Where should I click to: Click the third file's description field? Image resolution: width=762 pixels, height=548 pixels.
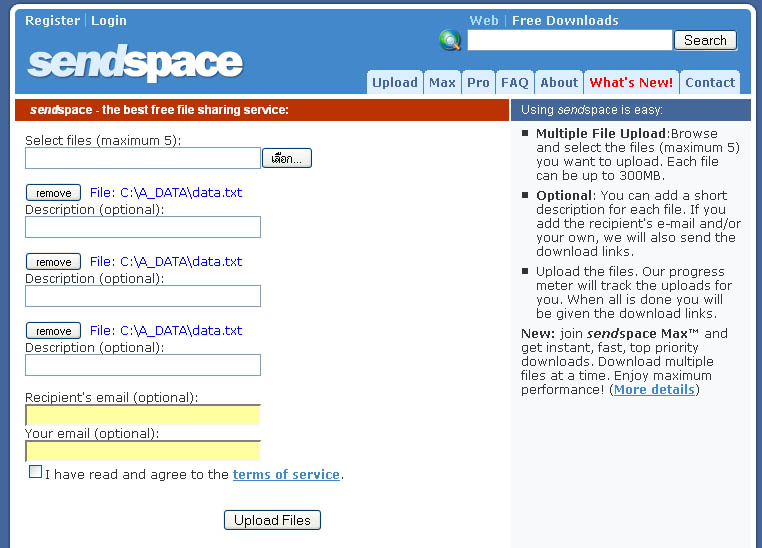(x=143, y=365)
